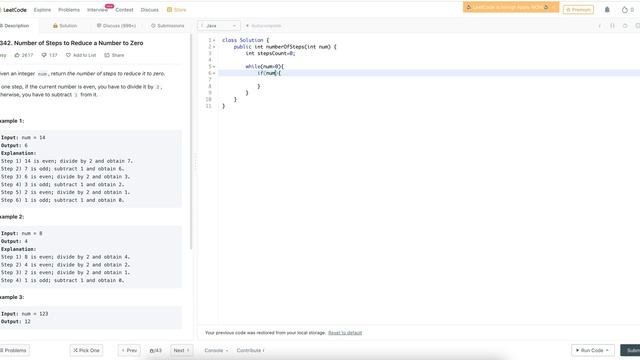Collapse code fold on line 1
Viewport: 640px width, 360px height.
(214, 40)
